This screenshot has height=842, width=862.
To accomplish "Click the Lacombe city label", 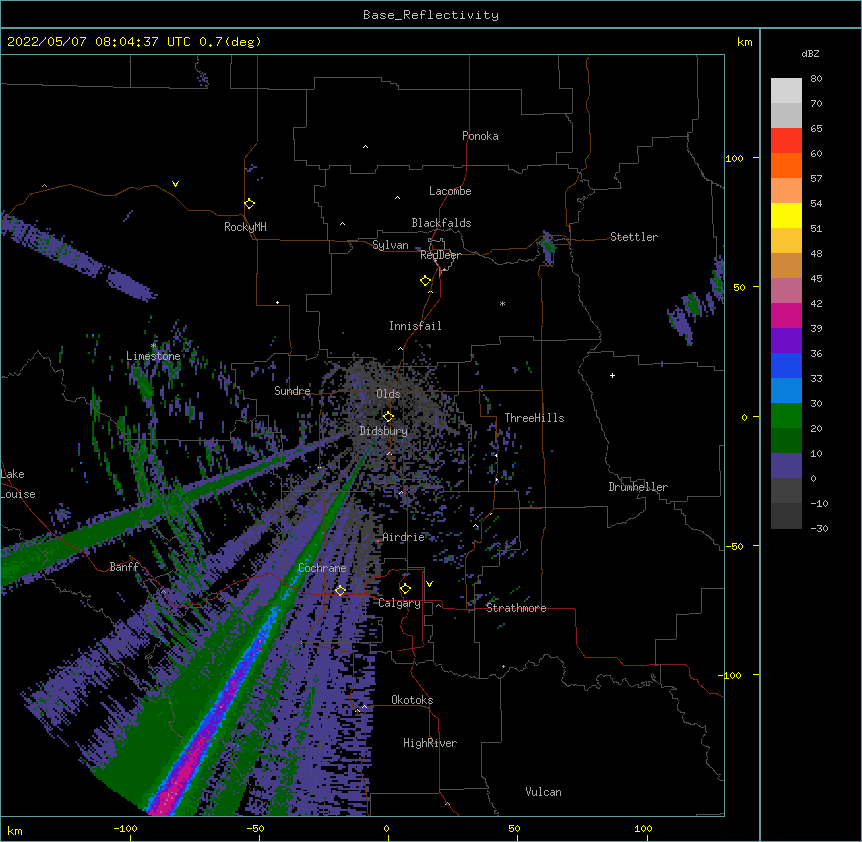I will [450, 191].
